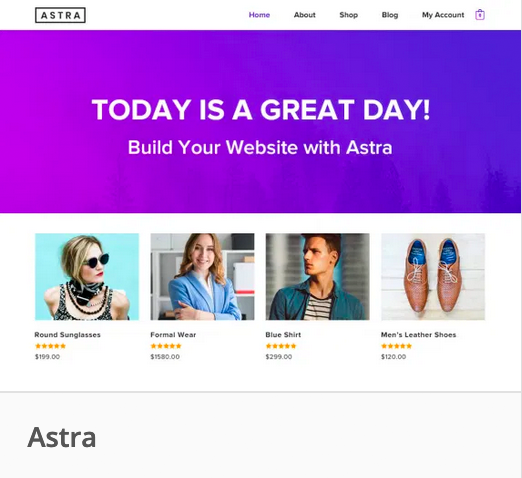
Task: Open the Men's Leather Shoes image
Action: coord(433,277)
